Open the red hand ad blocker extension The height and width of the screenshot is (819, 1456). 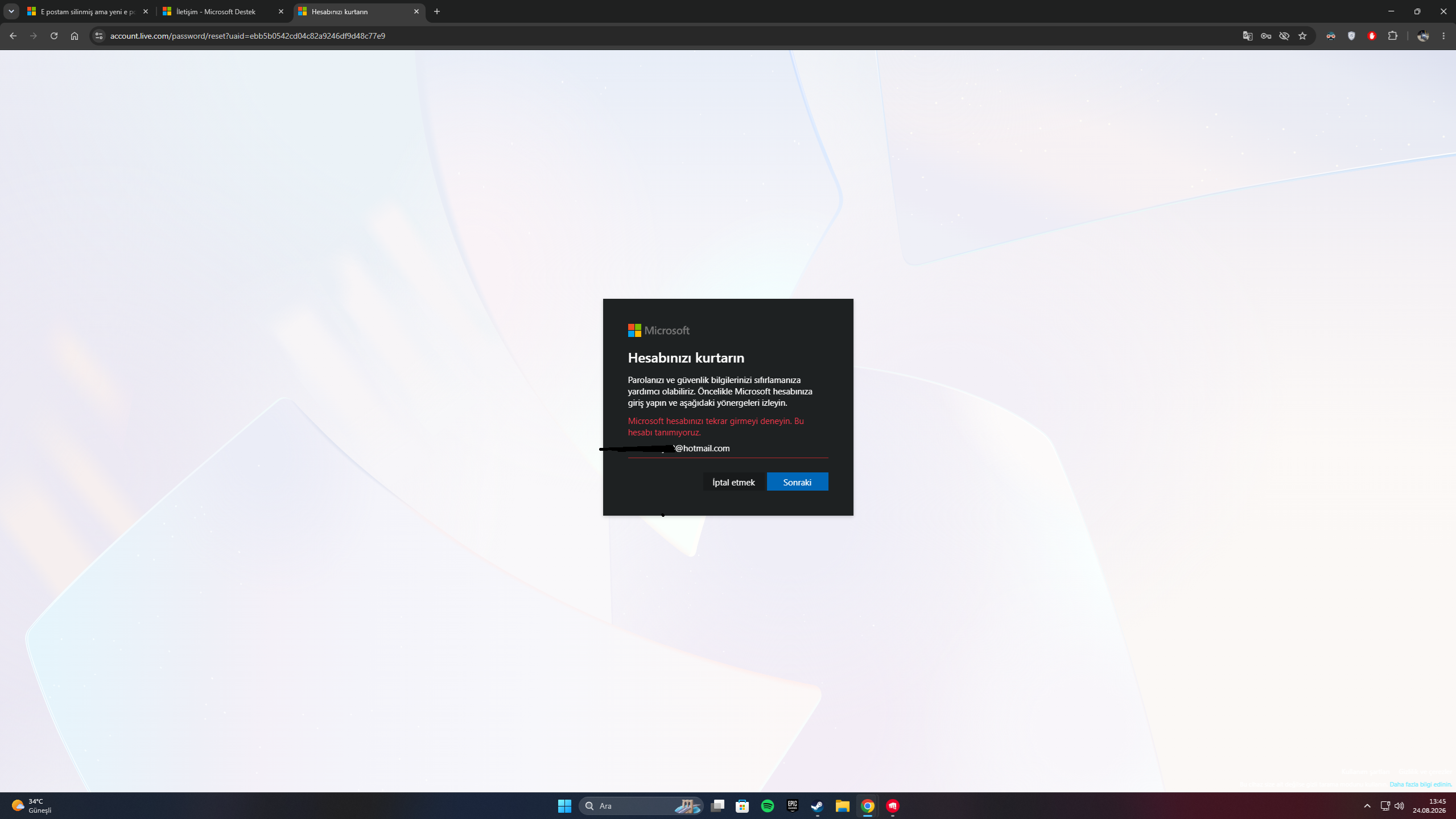pyautogui.click(x=1372, y=36)
